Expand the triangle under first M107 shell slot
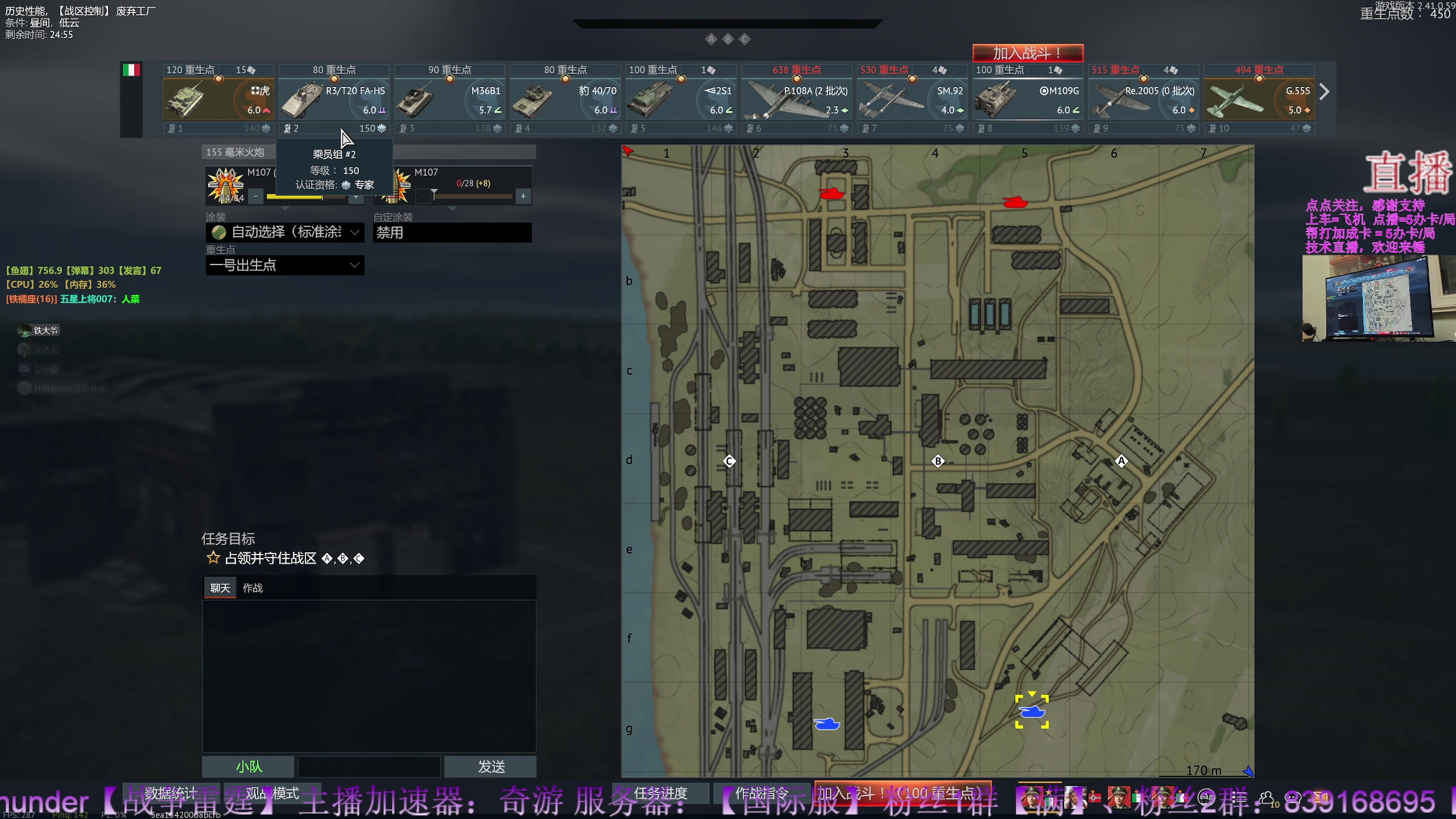 pyautogui.click(x=286, y=209)
